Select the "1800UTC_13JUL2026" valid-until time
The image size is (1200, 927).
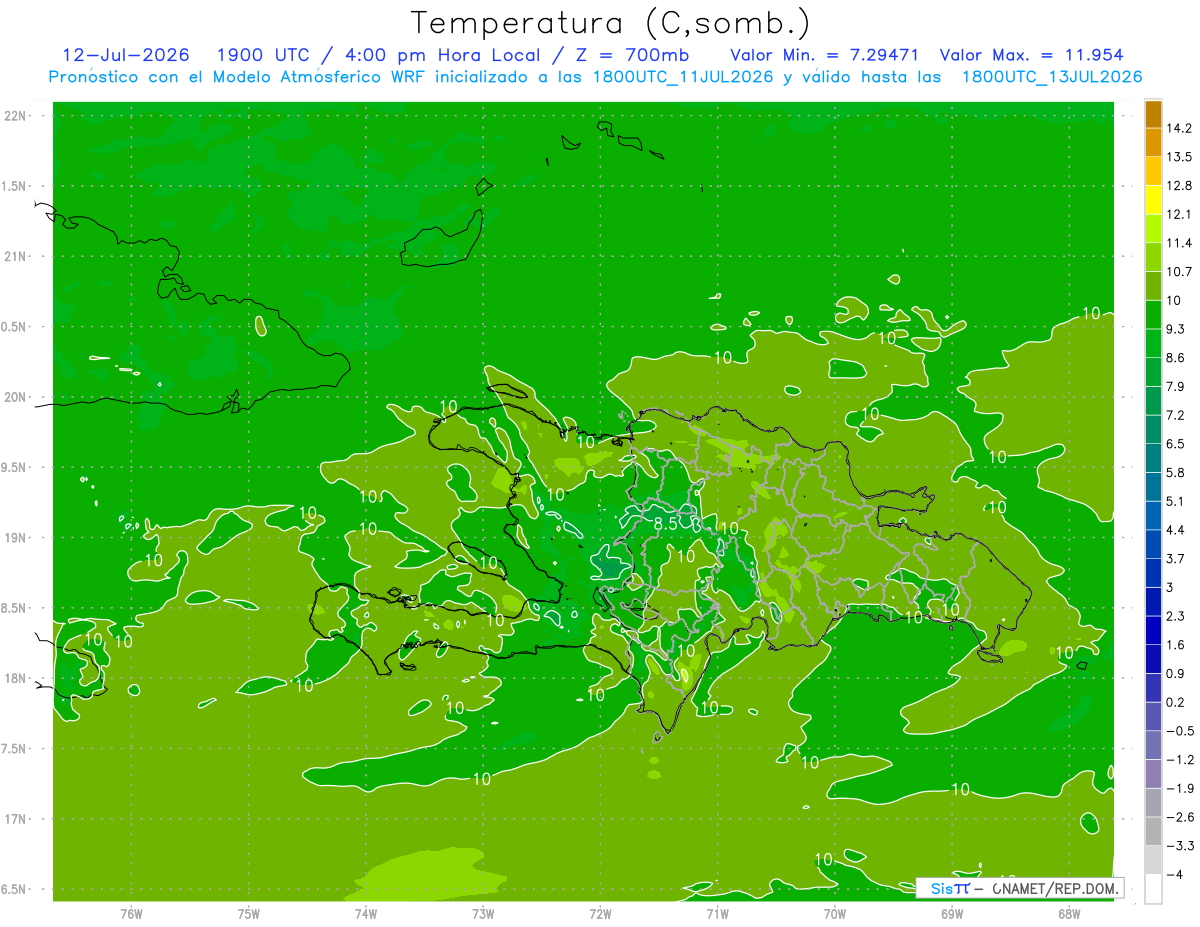[1051, 77]
